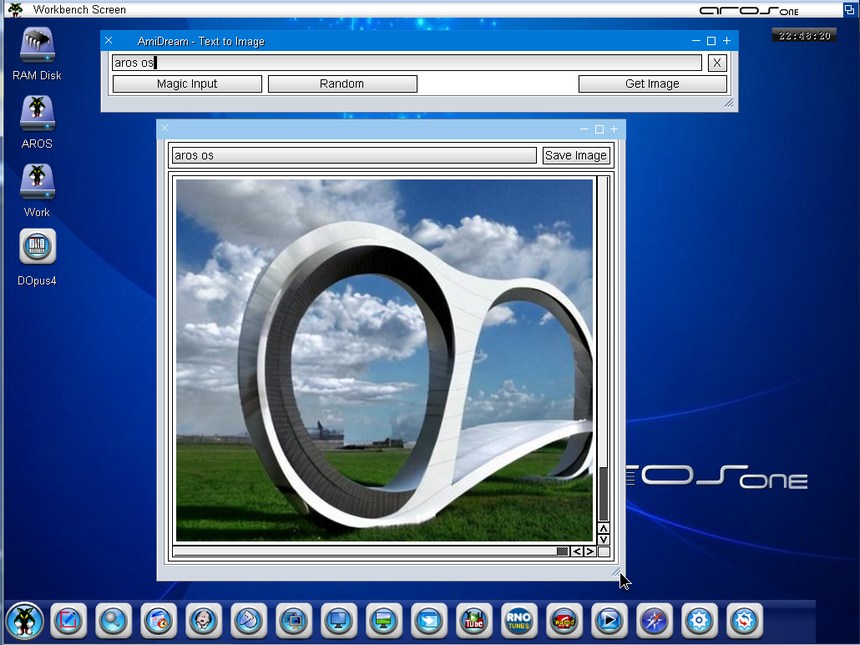Open the text editor dock icon
This screenshot has width=860, height=645.
click(x=68, y=621)
